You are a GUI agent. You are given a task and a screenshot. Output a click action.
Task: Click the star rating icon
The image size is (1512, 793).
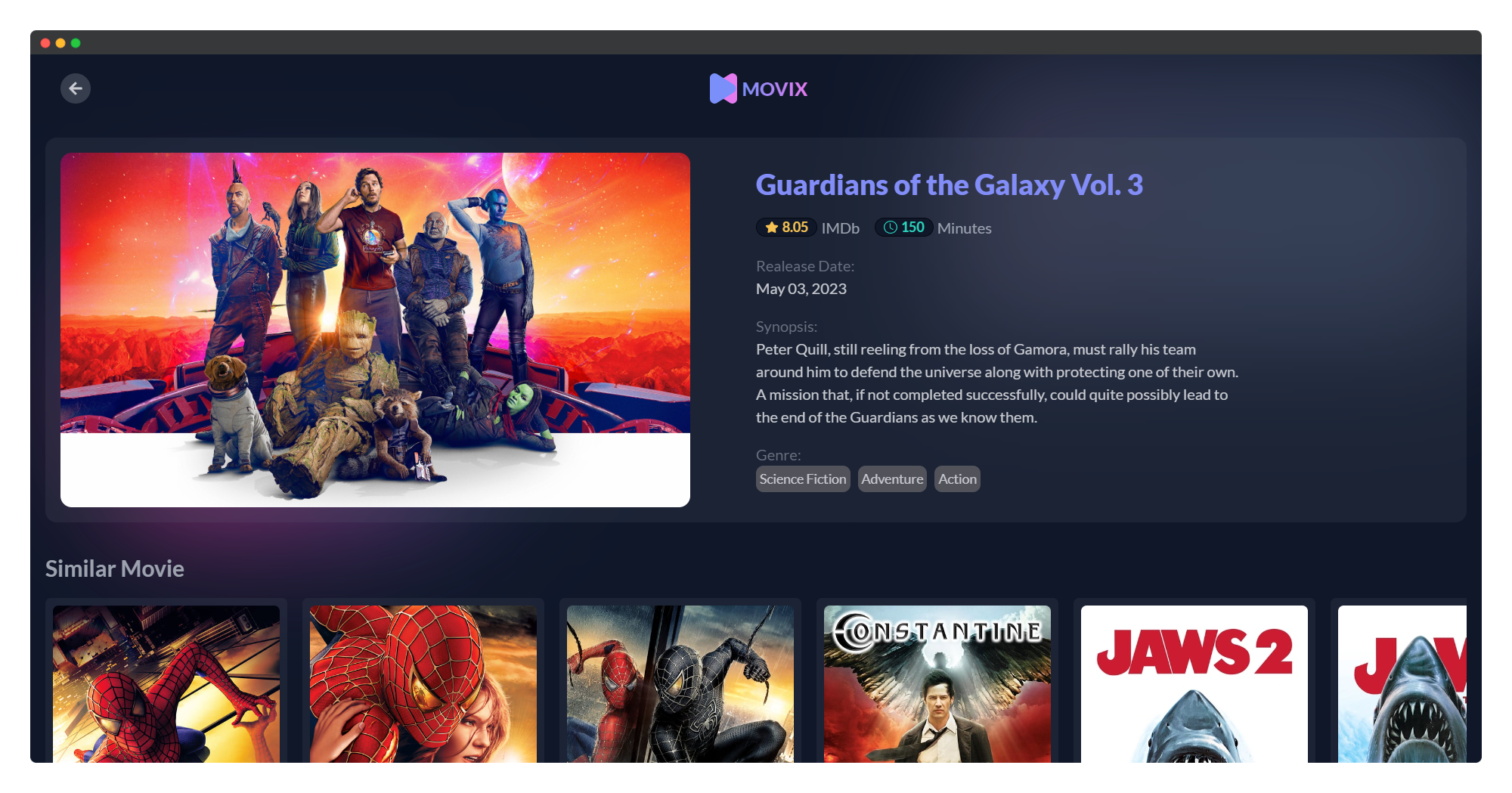pos(771,228)
